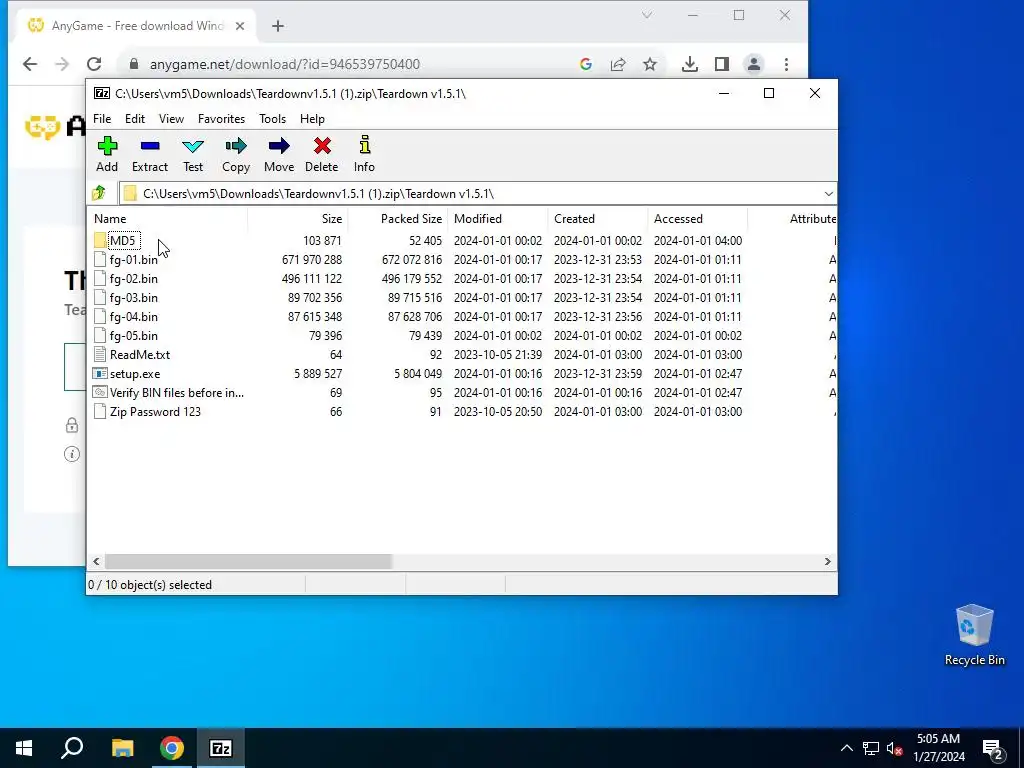Image resolution: width=1024 pixels, height=768 pixels.
Task: Sort by the Modified column header
Action: (498, 219)
